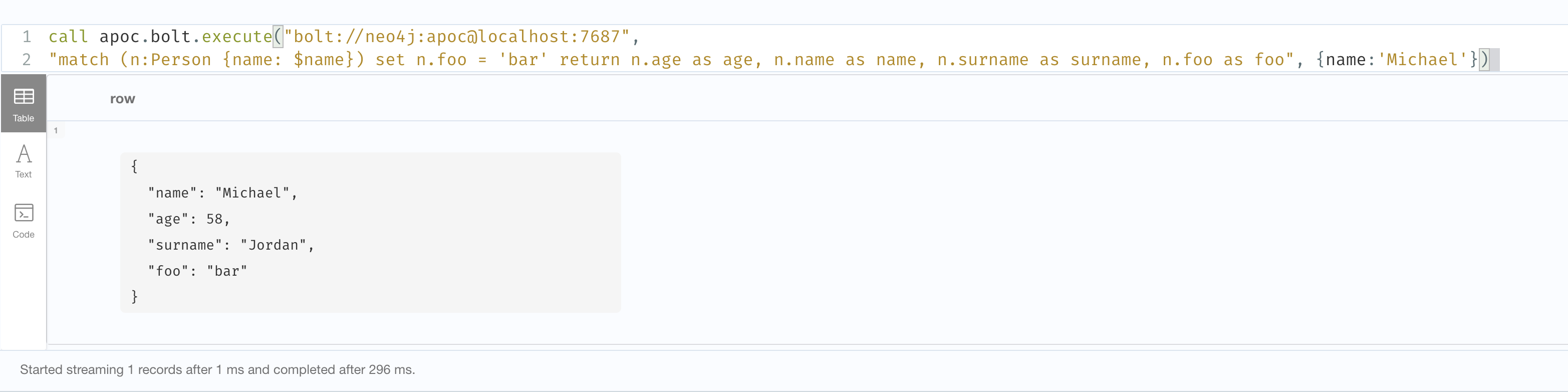The width and height of the screenshot is (1568, 392).
Task: Click line number 1 in editor gutter
Action: 27,37
